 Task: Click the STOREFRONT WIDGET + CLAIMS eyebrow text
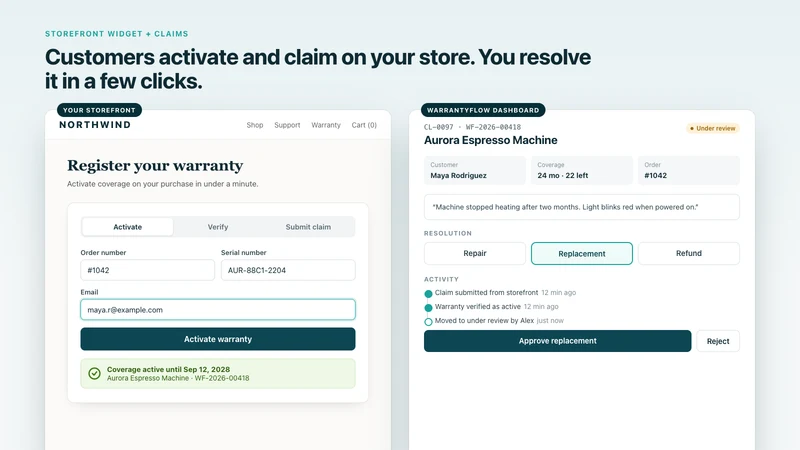tap(117, 34)
